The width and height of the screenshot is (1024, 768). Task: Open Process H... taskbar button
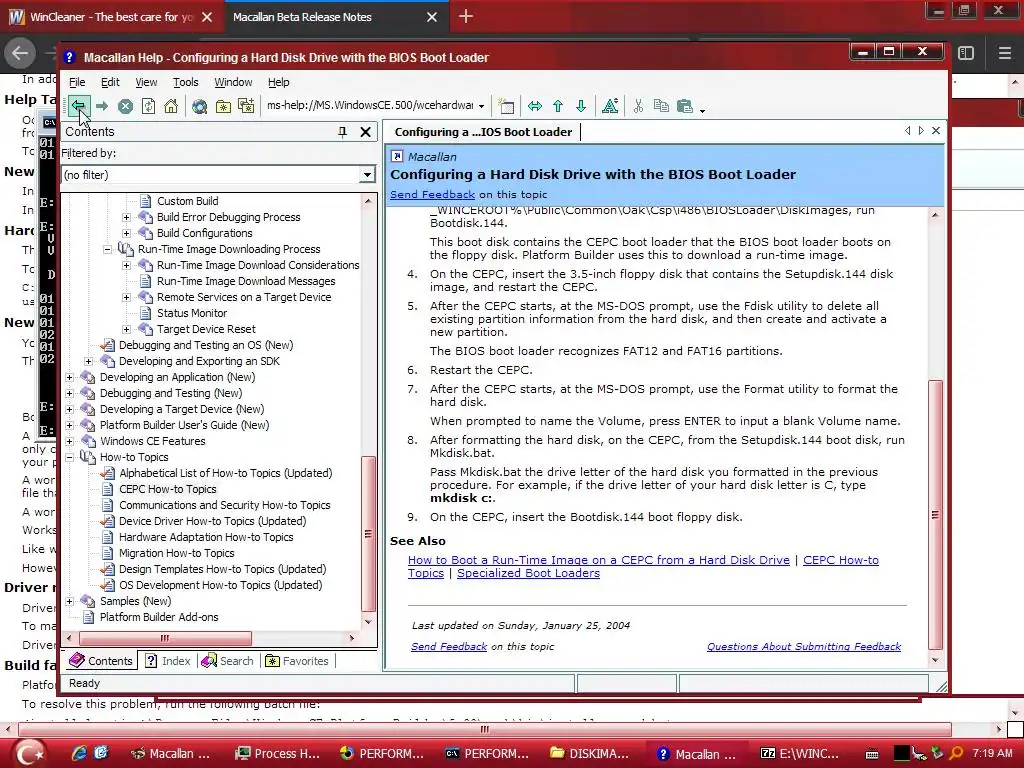coord(278,754)
